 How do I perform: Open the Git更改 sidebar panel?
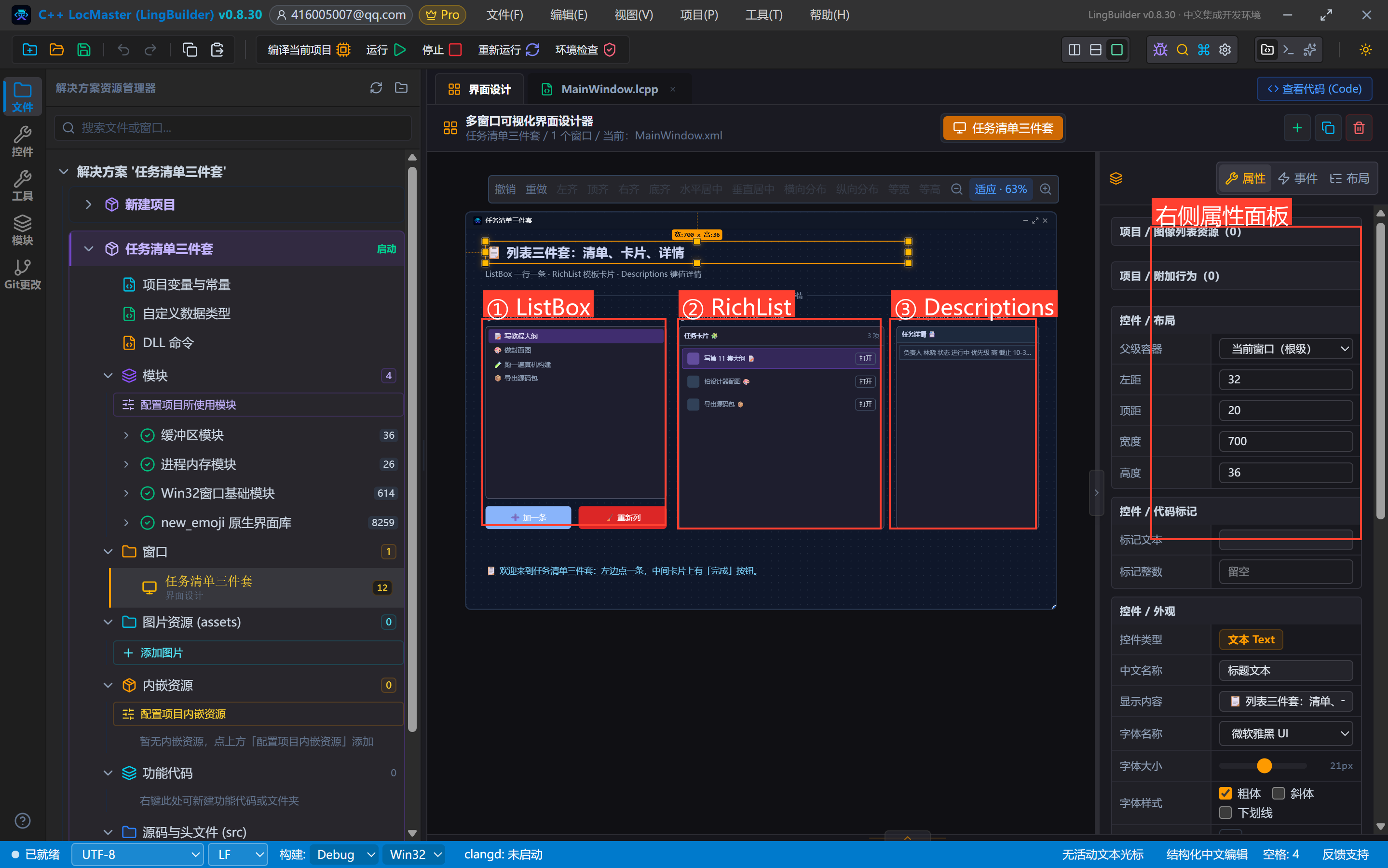(x=22, y=274)
